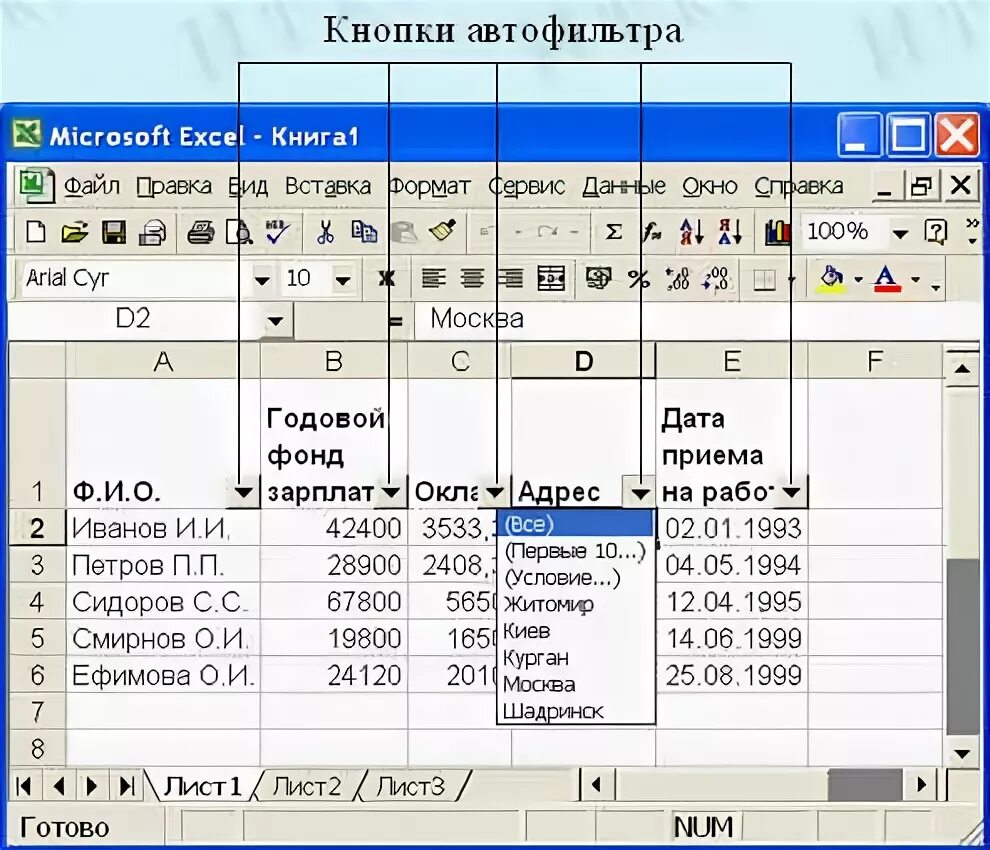Click the E-mail send icon next to Save
This screenshot has height=850, width=990.
152,232
